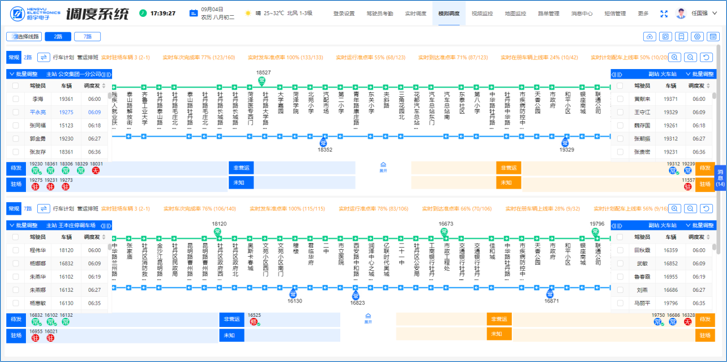Tick checkbox for vehicle 16102 row
The width and height of the screenshot is (728, 363).
coord(15,277)
